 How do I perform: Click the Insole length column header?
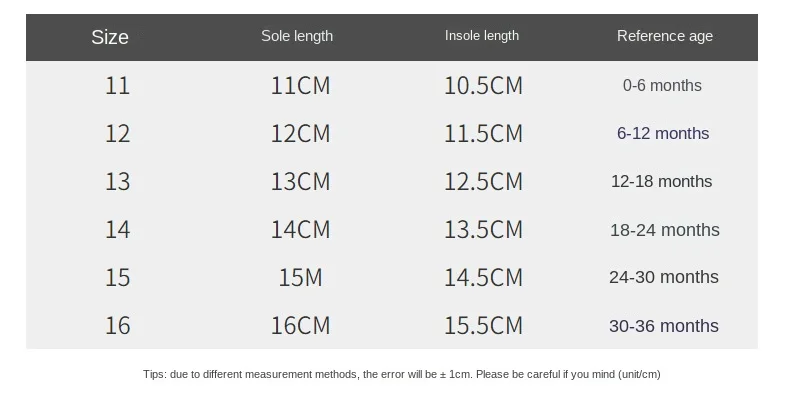pyautogui.click(x=482, y=36)
